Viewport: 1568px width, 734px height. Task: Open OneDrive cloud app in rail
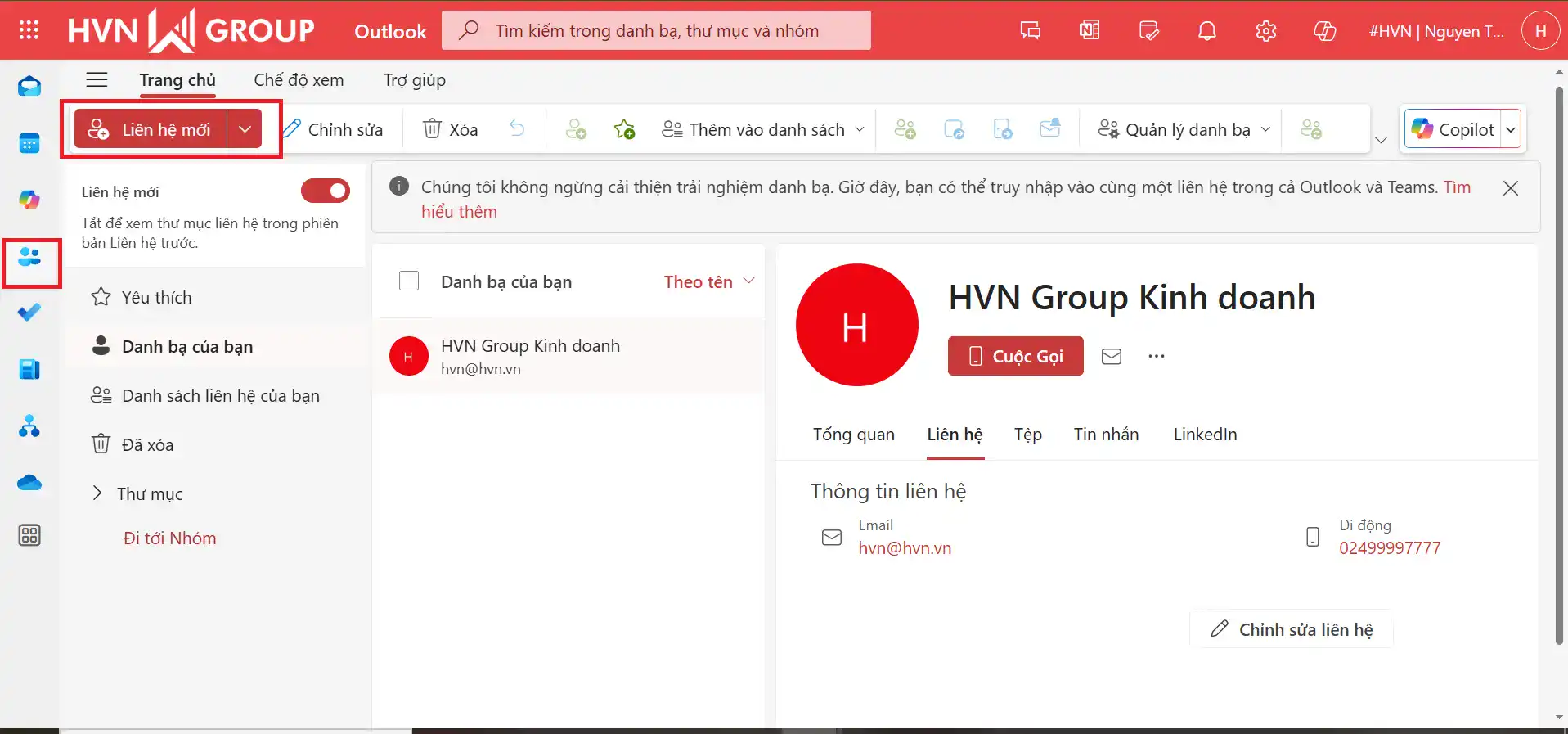[29, 483]
